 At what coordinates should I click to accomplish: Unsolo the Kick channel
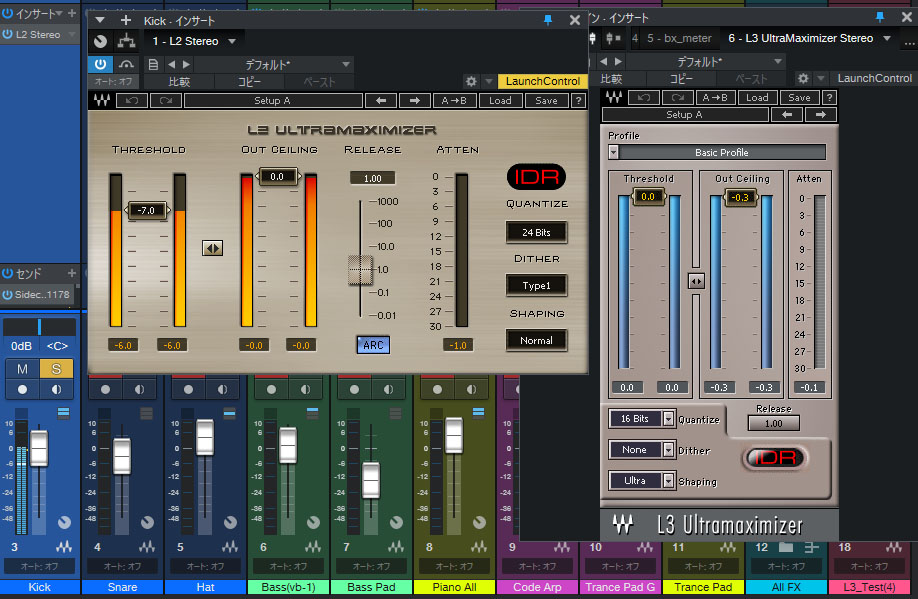tap(55, 369)
